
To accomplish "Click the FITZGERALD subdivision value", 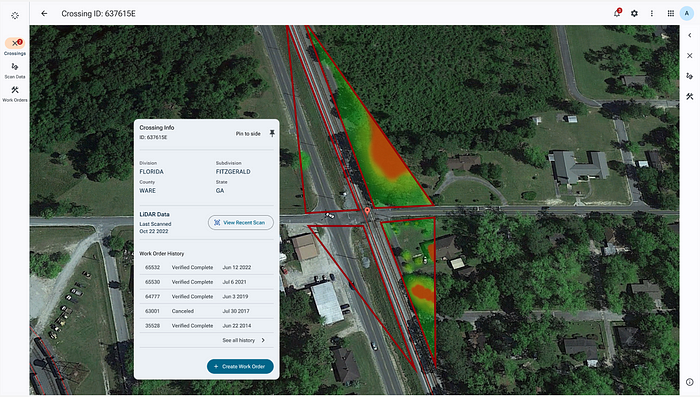I will 233,172.
